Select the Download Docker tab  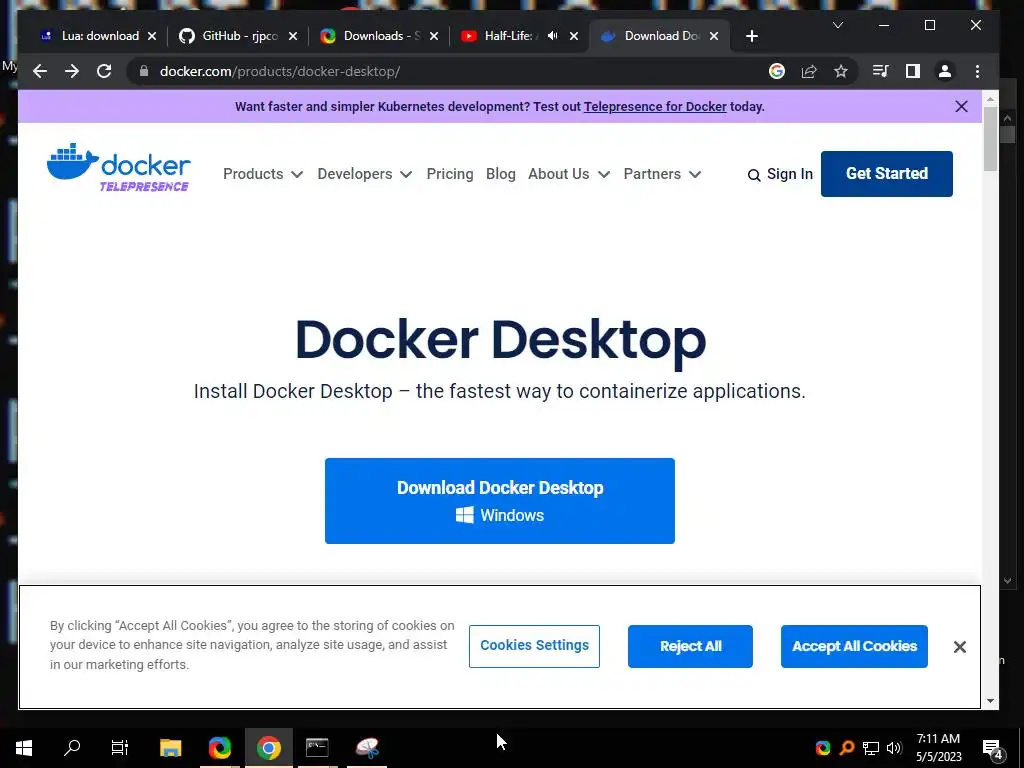[x=661, y=36]
